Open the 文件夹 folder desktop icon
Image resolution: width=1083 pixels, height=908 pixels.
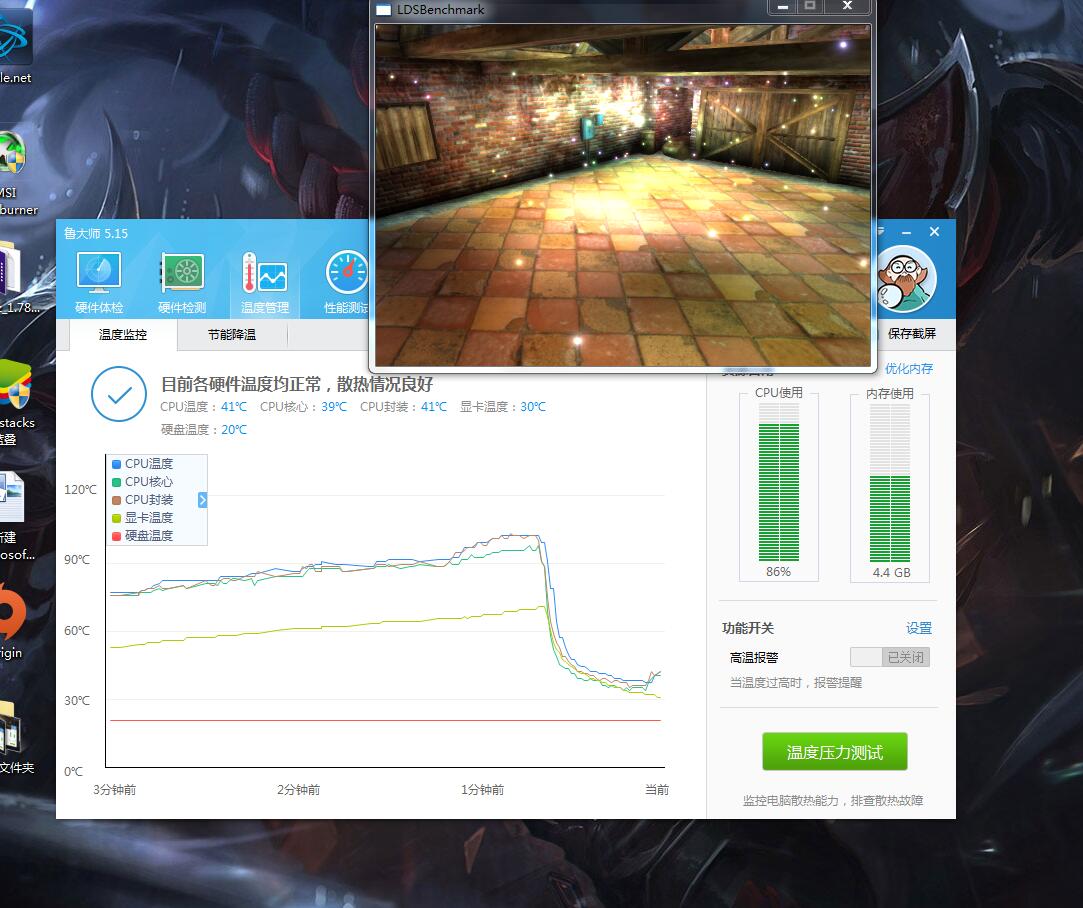tap(17, 736)
